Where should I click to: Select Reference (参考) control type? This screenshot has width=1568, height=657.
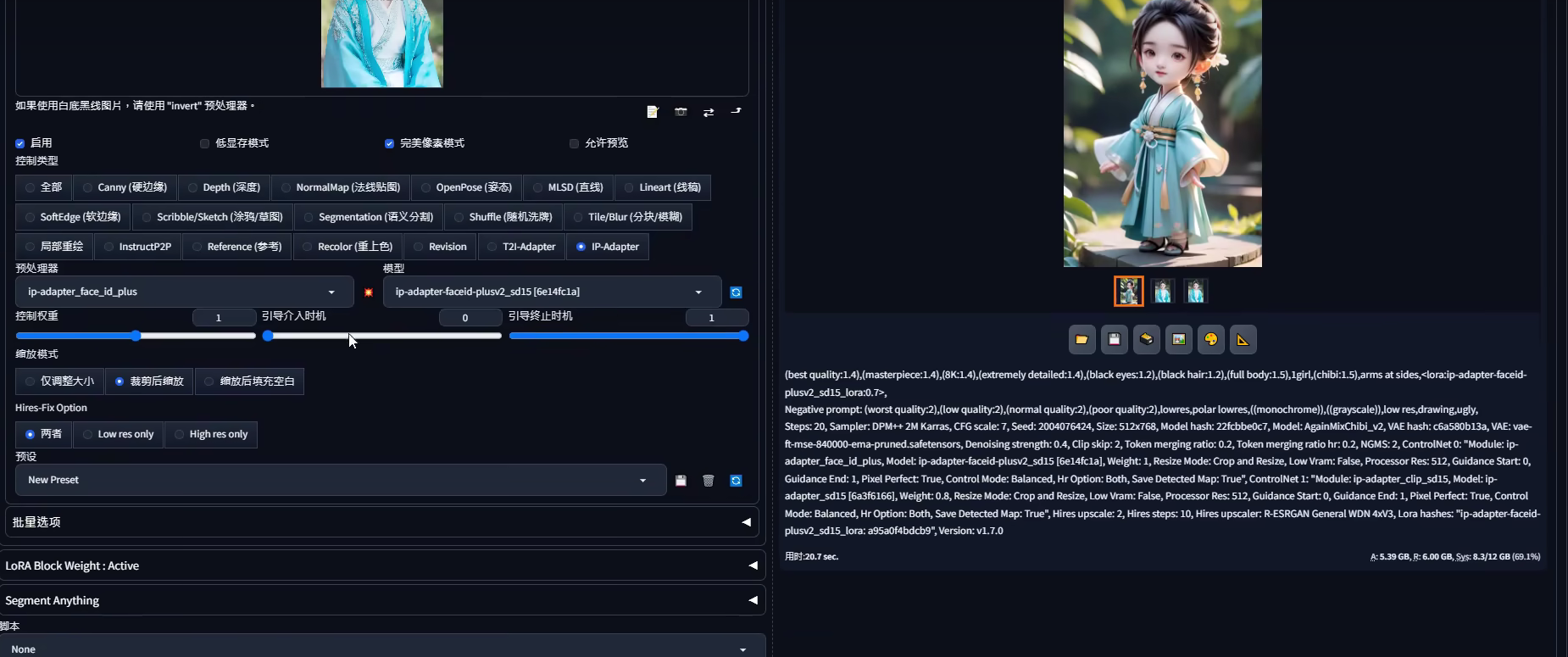[x=237, y=247]
